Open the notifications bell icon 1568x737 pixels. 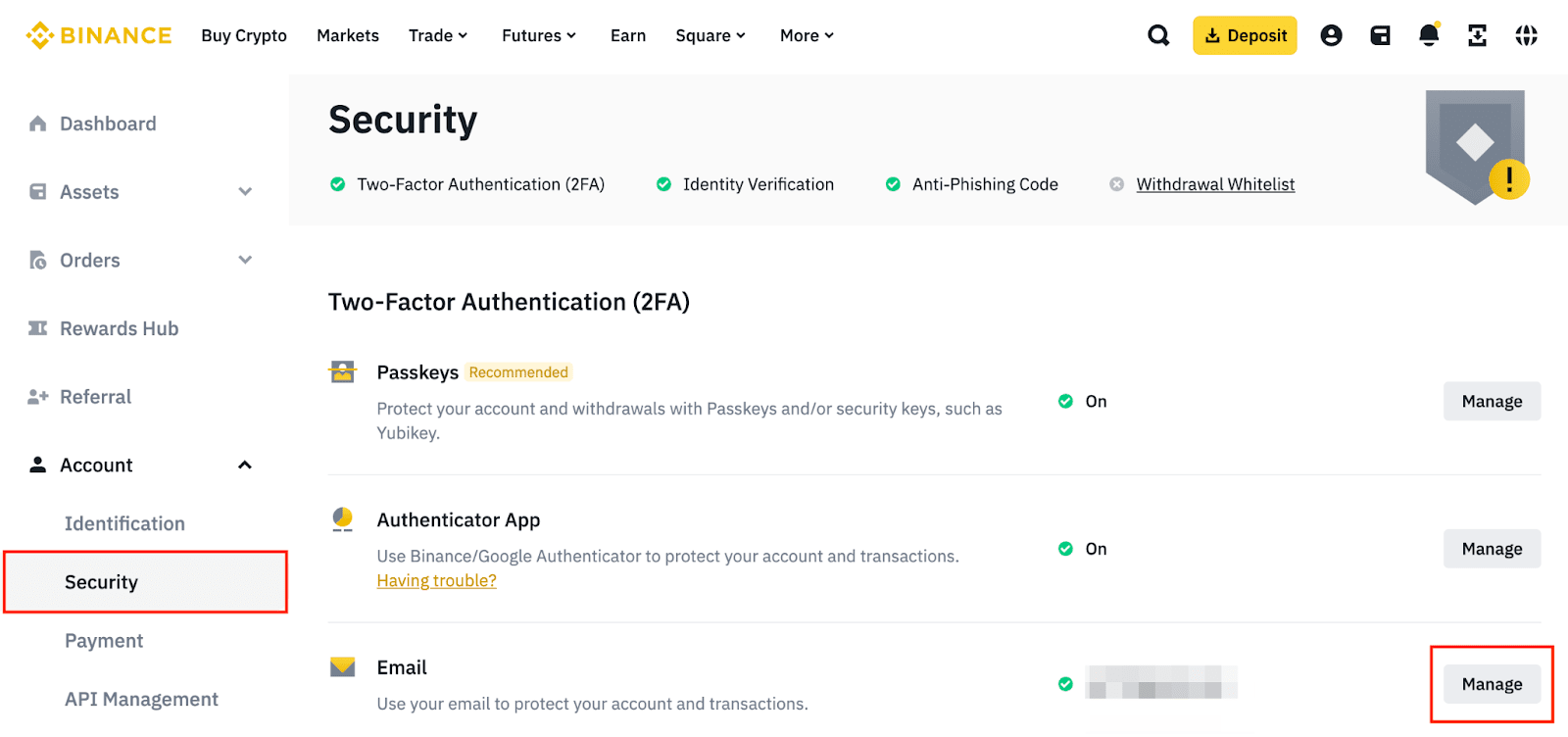[1429, 35]
